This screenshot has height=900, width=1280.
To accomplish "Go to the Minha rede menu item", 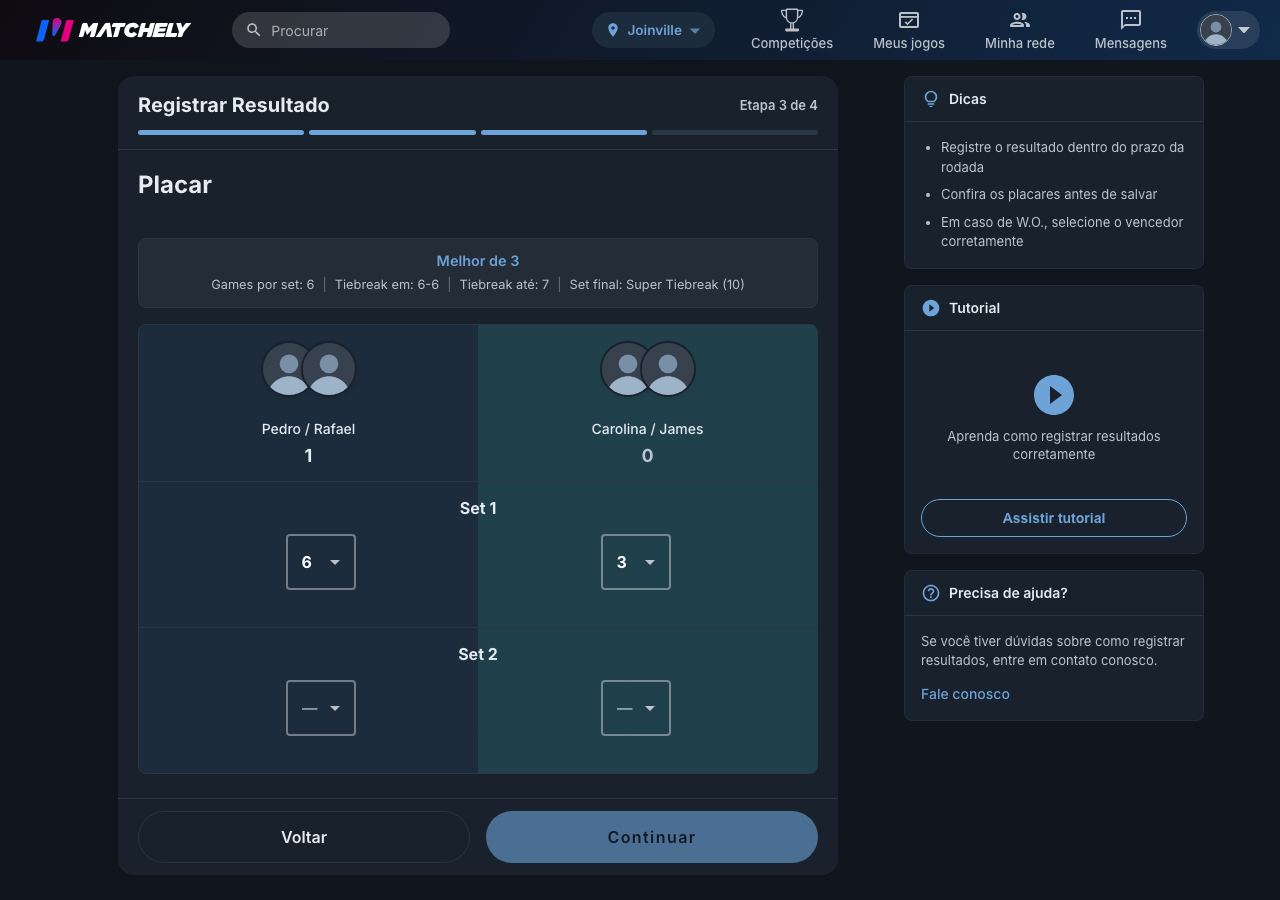I will [x=1020, y=30].
